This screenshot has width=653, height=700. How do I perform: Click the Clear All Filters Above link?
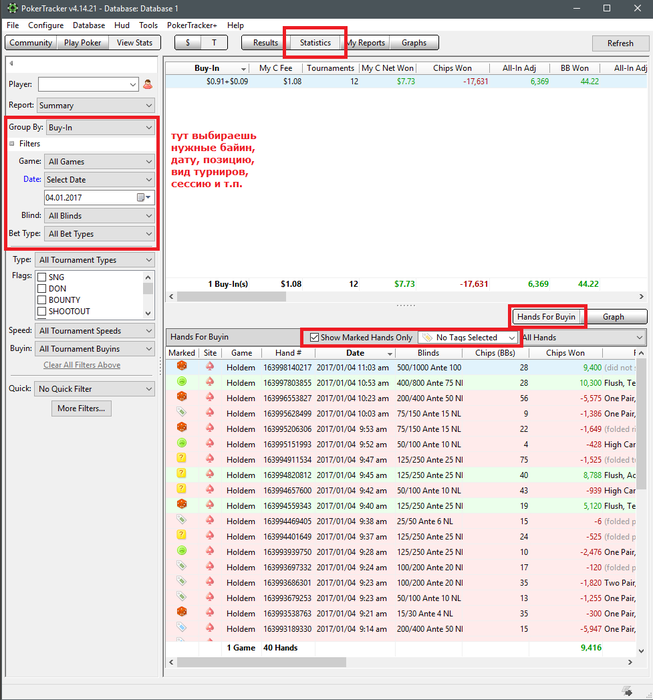[82, 365]
